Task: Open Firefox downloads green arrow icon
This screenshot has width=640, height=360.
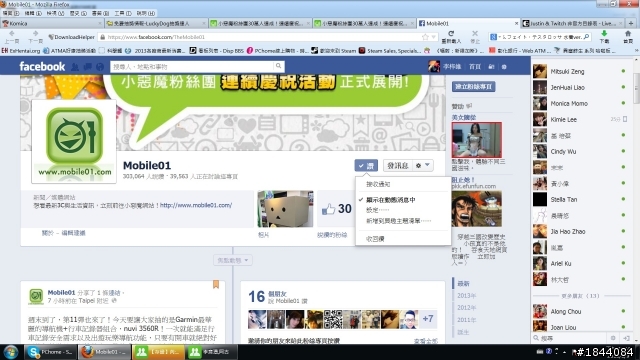Action: (604, 34)
